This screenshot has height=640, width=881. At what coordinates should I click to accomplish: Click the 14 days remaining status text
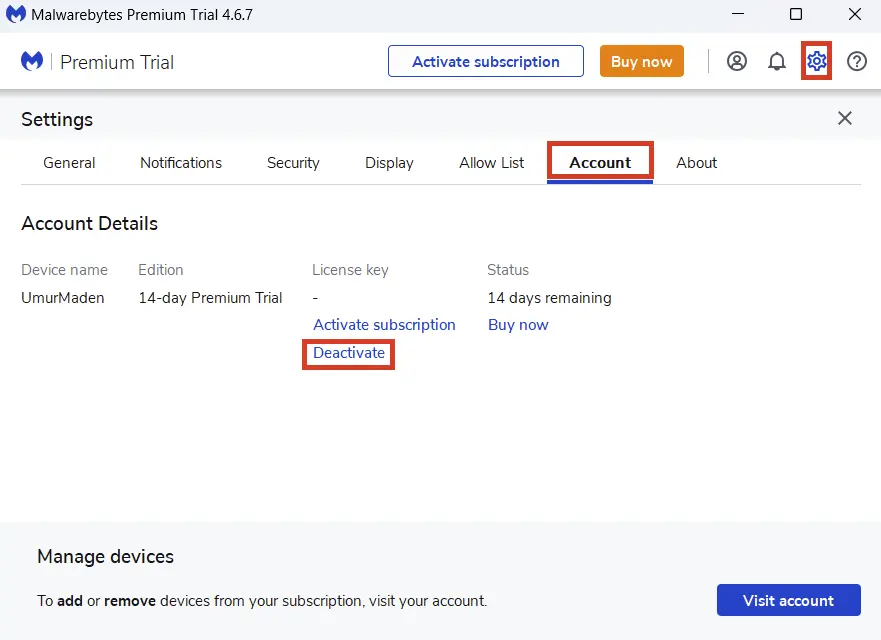tap(550, 298)
